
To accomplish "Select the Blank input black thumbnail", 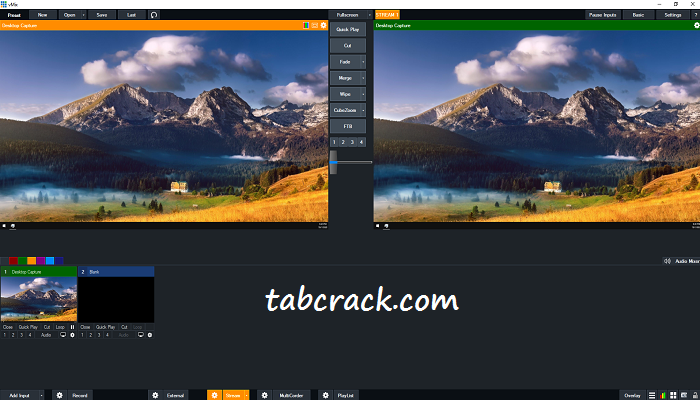I will [x=116, y=299].
